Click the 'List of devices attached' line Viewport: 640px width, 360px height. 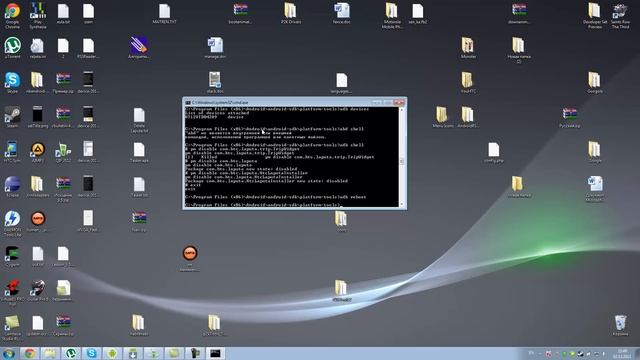tap(217, 113)
